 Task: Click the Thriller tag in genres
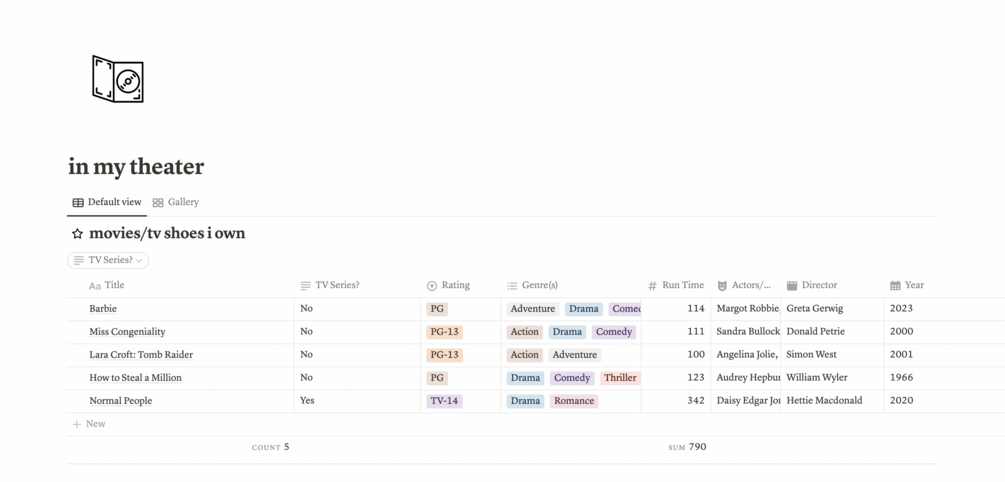(620, 378)
